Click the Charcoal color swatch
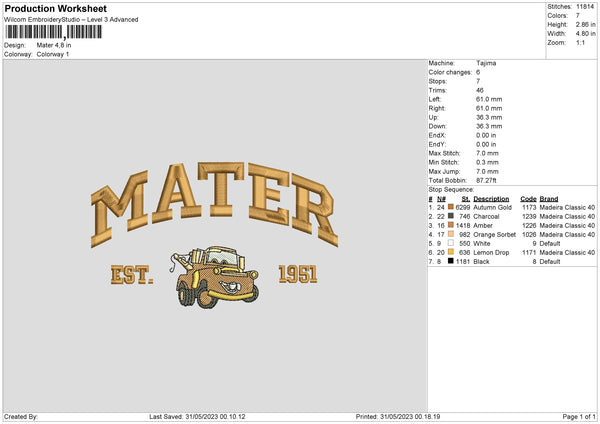The width and height of the screenshot is (600, 424). [x=451, y=216]
